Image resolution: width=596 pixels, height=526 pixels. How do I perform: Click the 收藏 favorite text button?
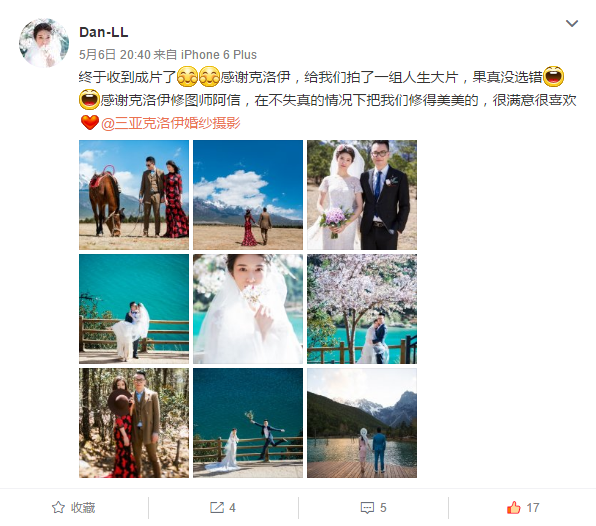click(x=83, y=508)
